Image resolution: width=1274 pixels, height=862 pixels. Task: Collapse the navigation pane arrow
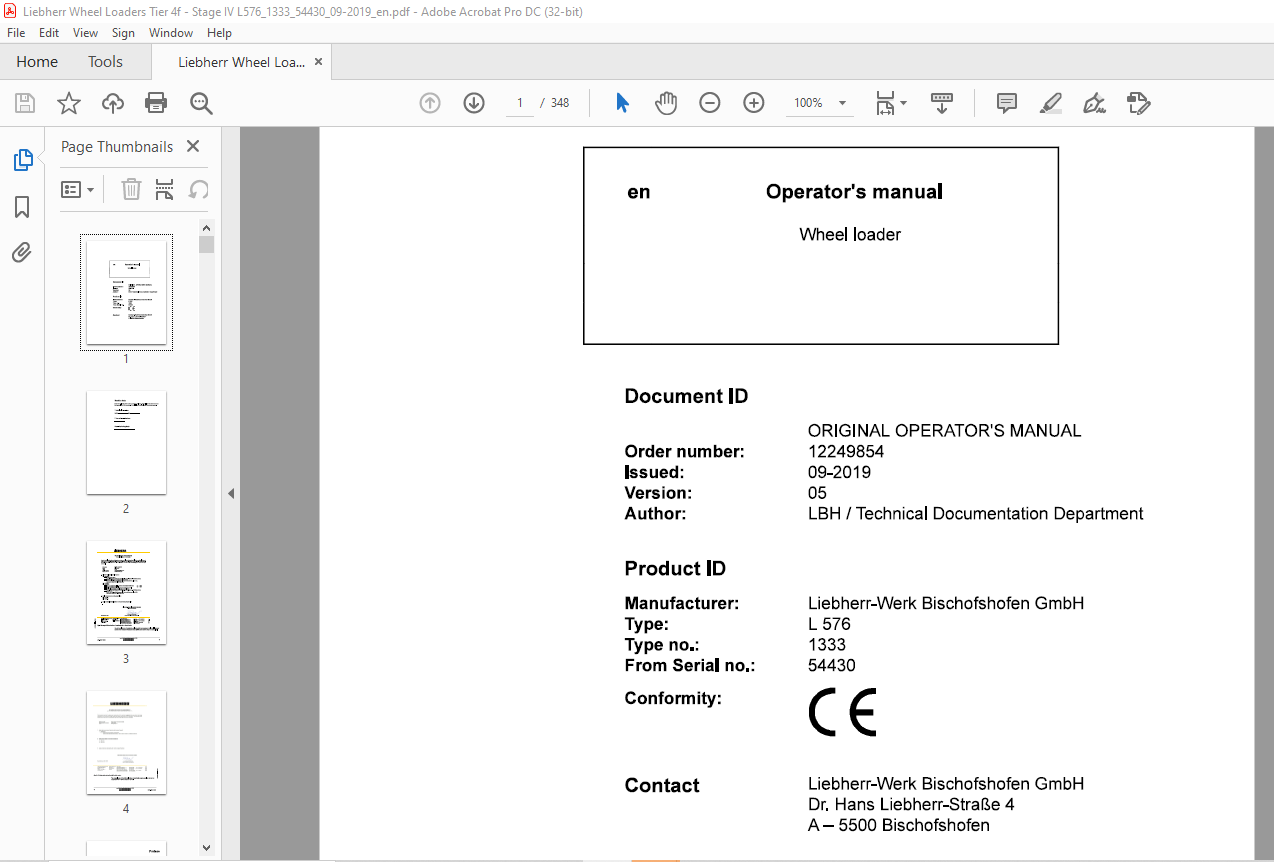click(x=231, y=493)
